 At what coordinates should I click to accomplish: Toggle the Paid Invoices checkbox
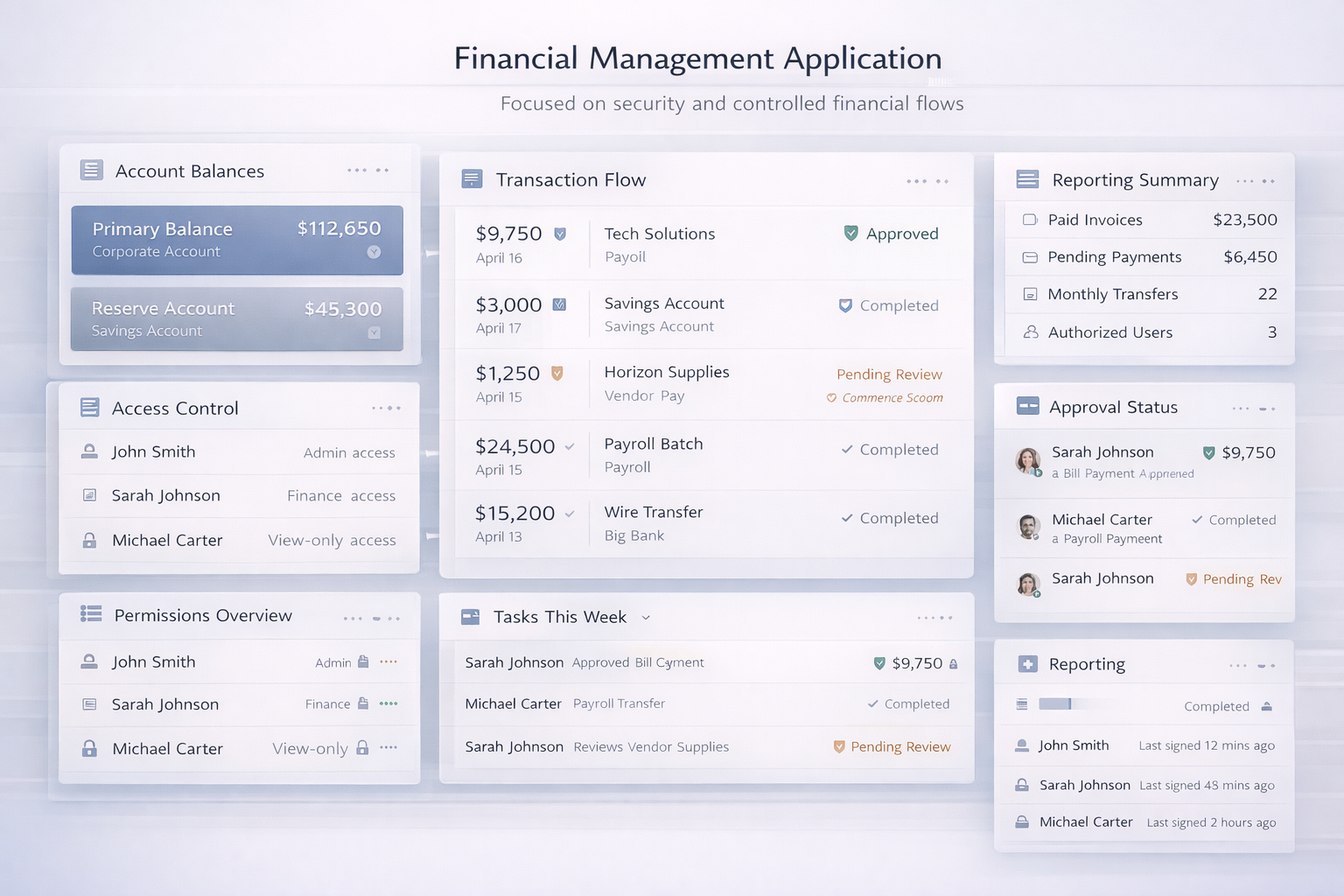1030,220
